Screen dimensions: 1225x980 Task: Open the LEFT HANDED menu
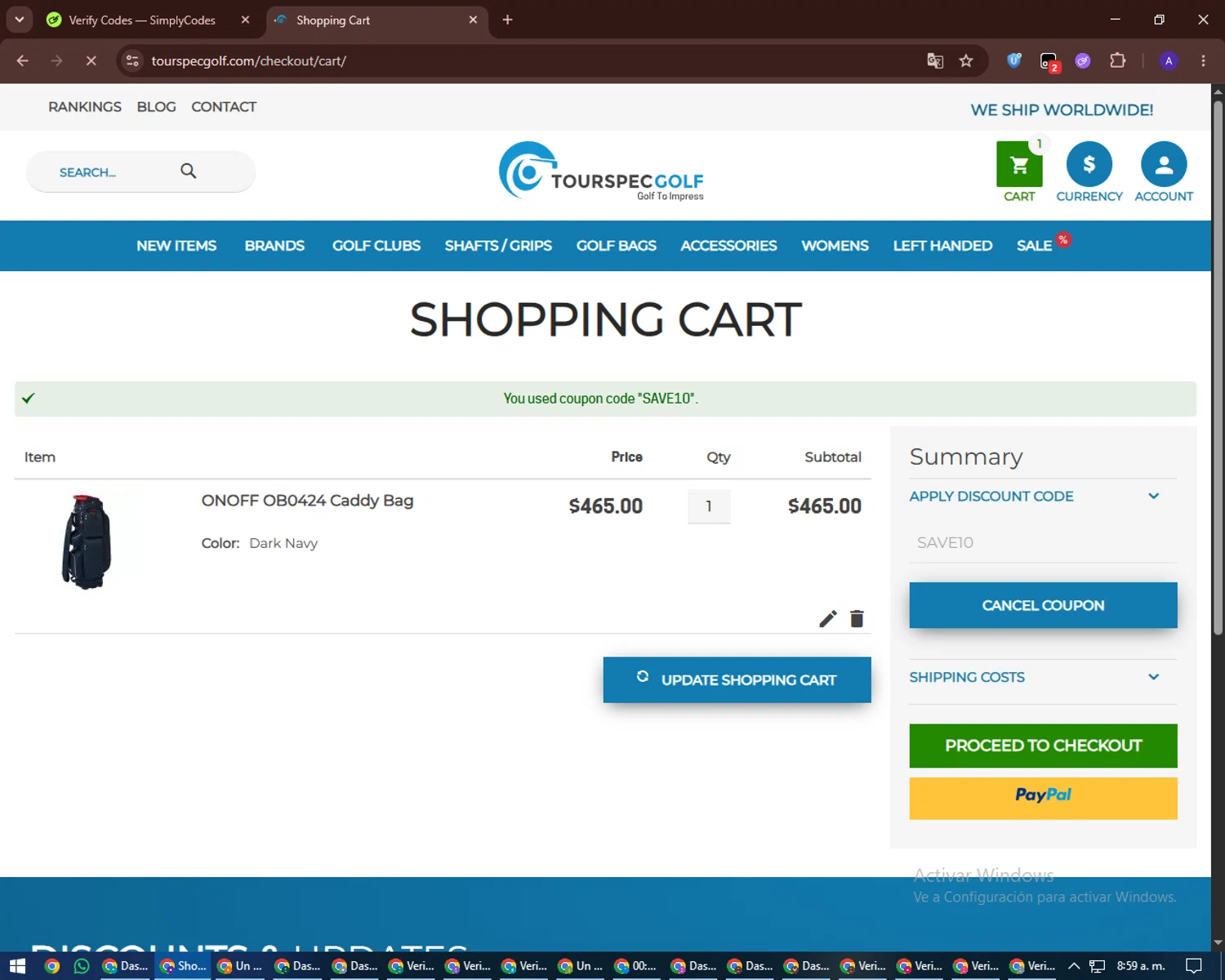coord(942,246)
